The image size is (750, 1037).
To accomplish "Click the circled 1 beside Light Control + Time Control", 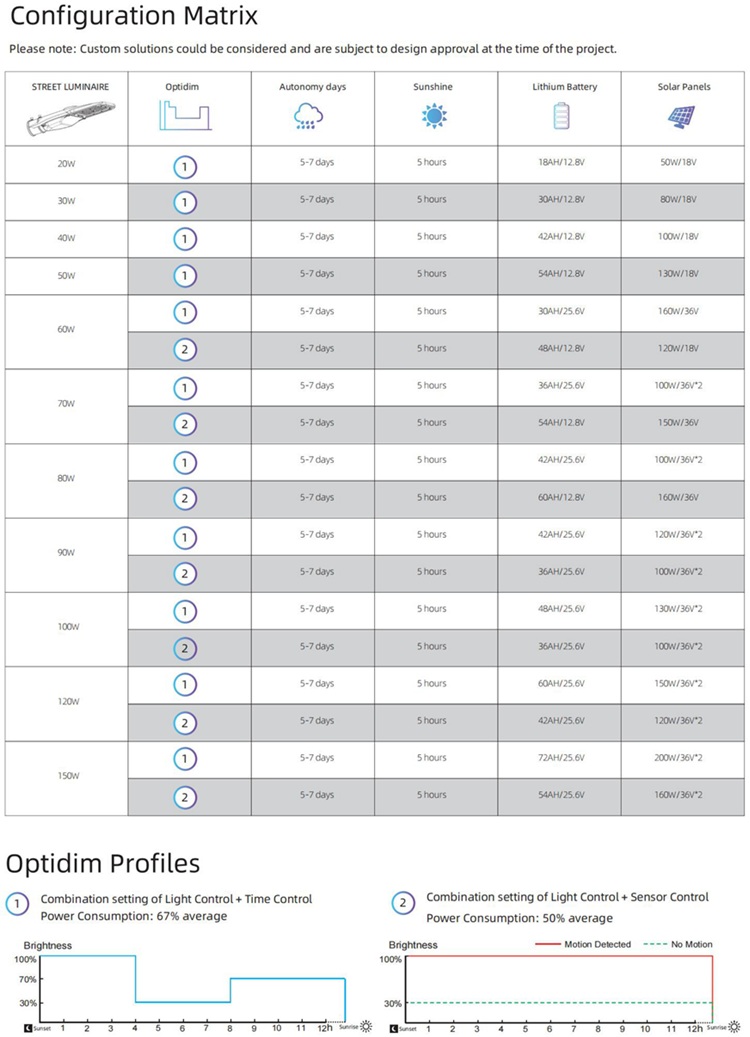I will click(x=18, y=905).
